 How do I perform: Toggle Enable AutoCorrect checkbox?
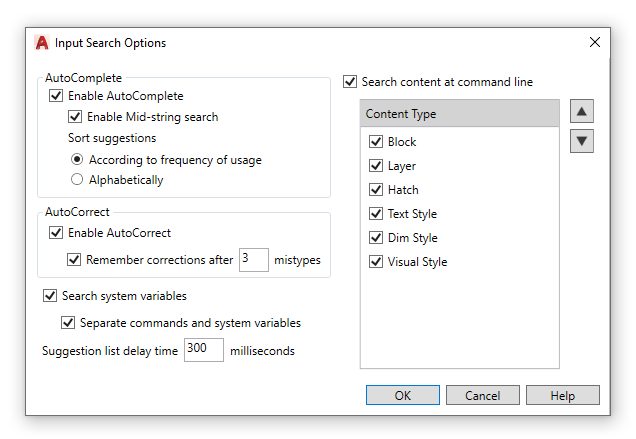[x=56, y=233]
